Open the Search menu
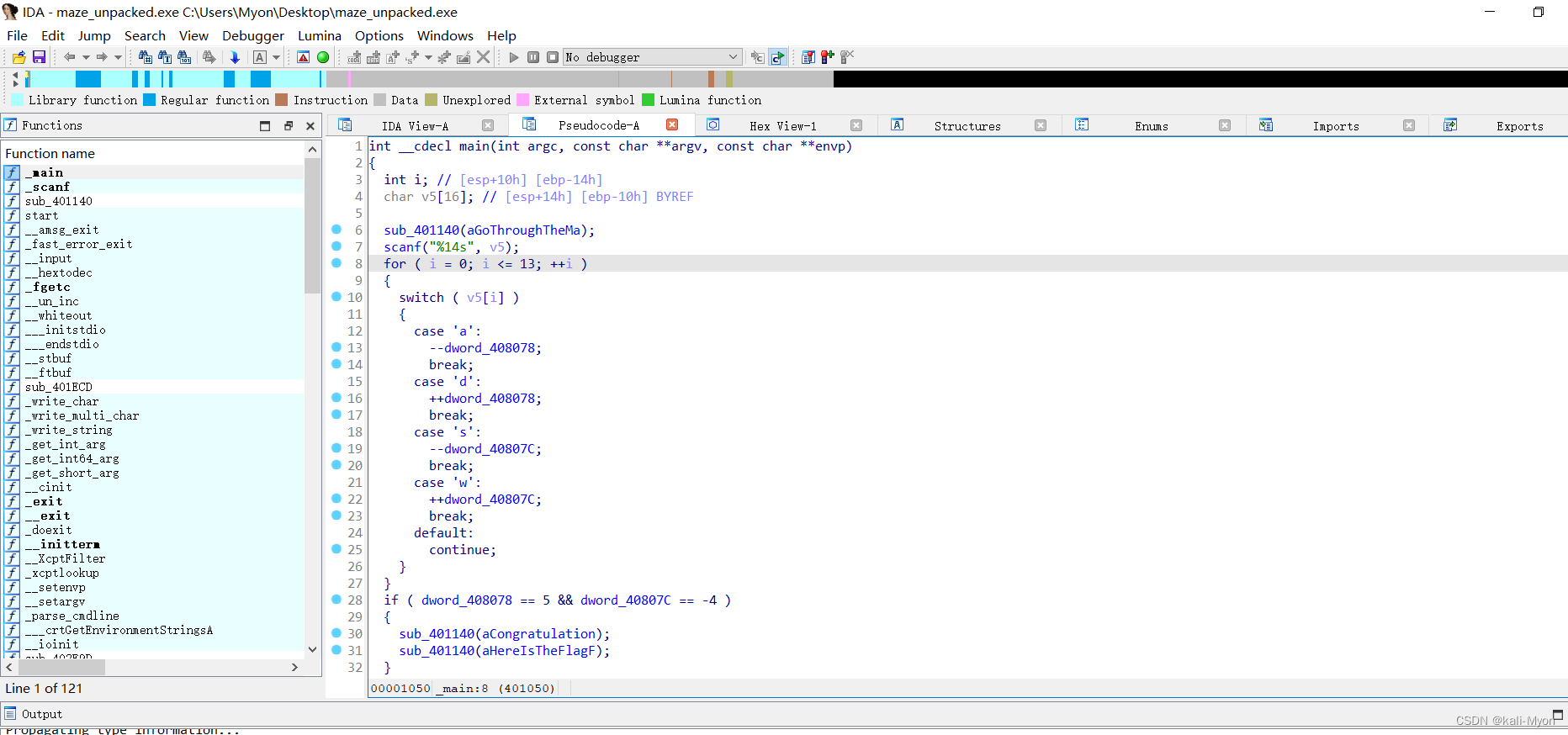The width and height of the screenshot is (1568, 735). click(145, 35)
